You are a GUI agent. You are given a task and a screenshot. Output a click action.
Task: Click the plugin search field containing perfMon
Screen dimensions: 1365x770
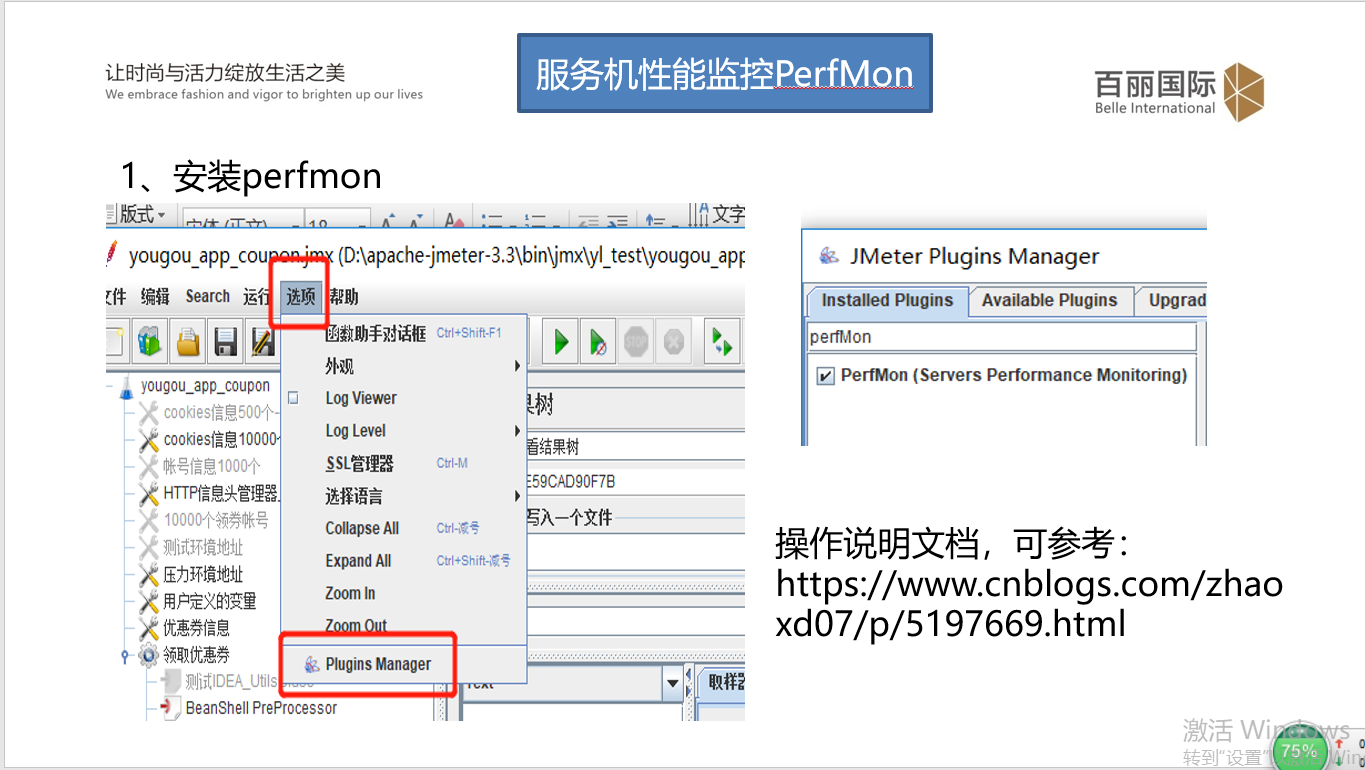[1002, 337]
